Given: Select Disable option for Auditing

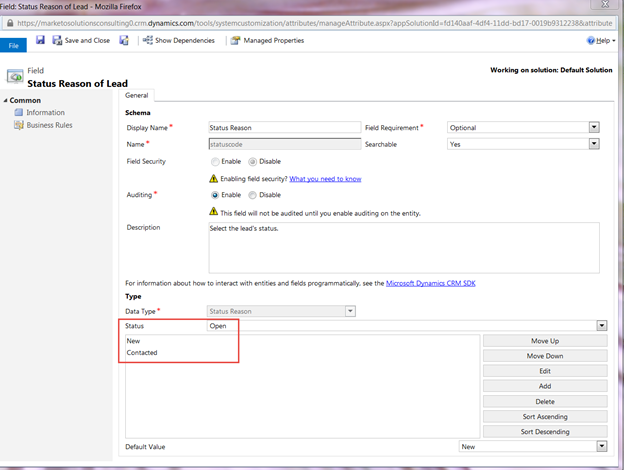Looking at the screenshot, I should (252, 195).
